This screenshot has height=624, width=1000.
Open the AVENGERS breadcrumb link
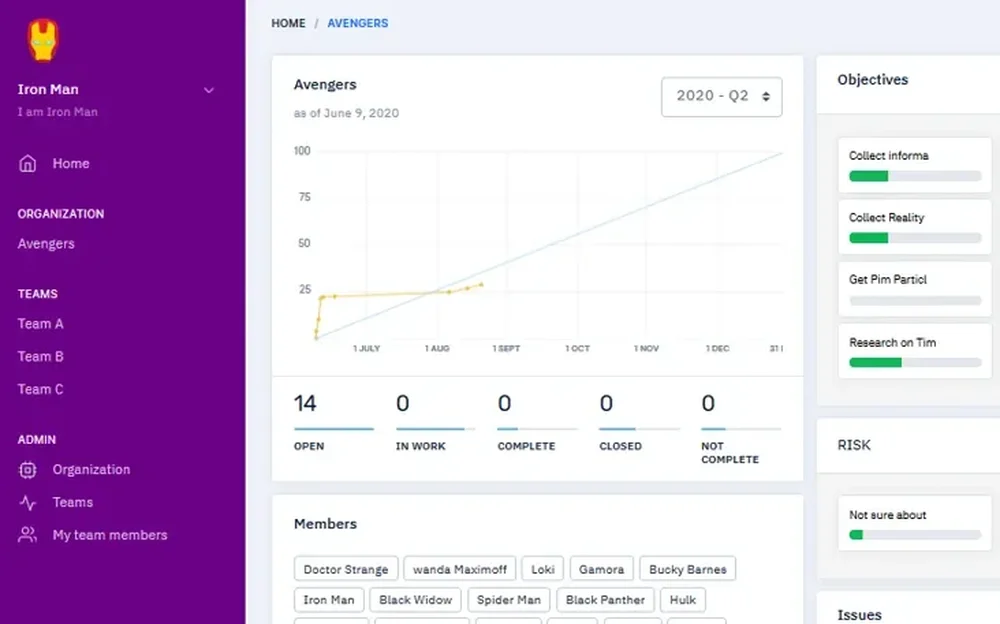pyautogui.click(x=357, y=23)
